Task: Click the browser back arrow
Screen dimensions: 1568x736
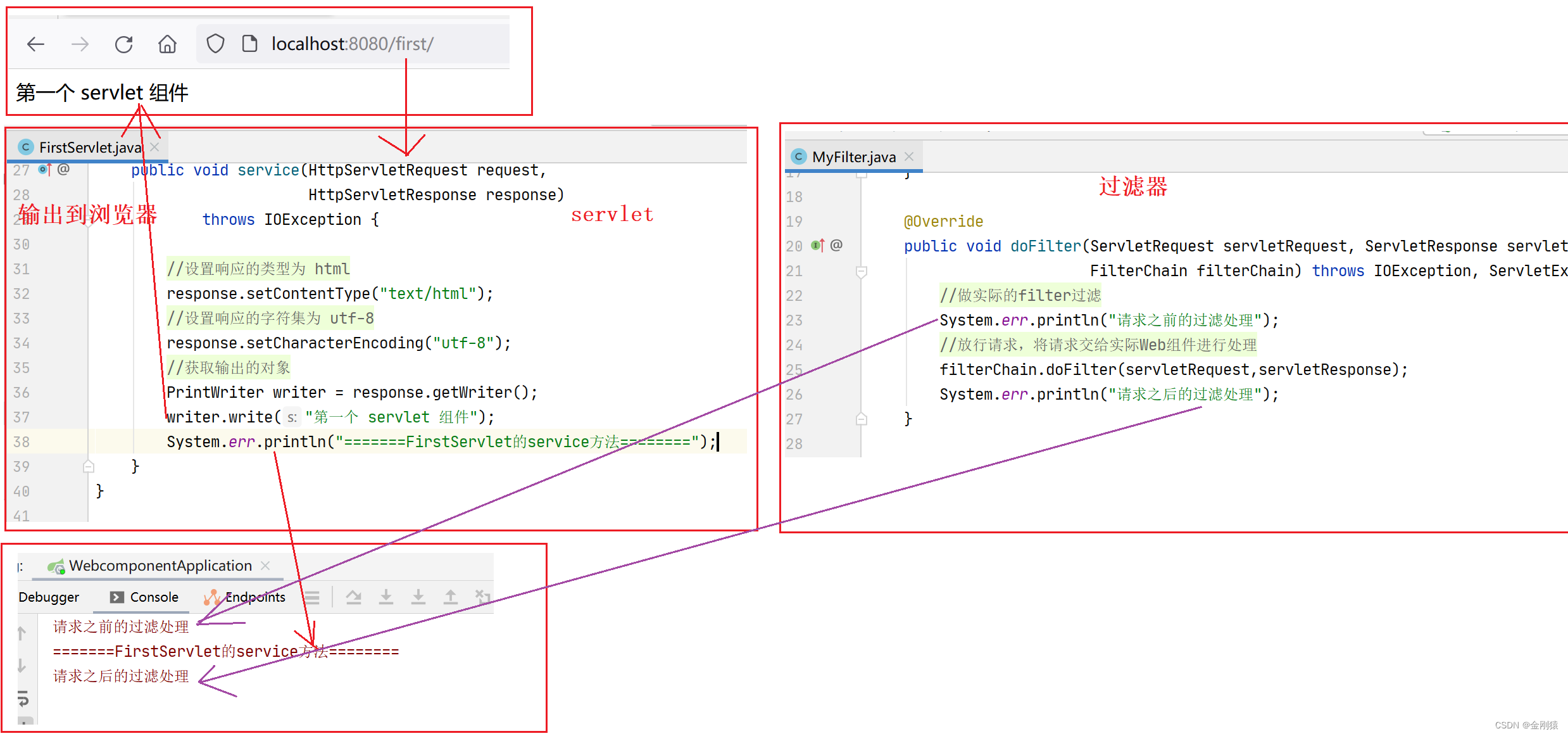Action: tap(36, 44)
